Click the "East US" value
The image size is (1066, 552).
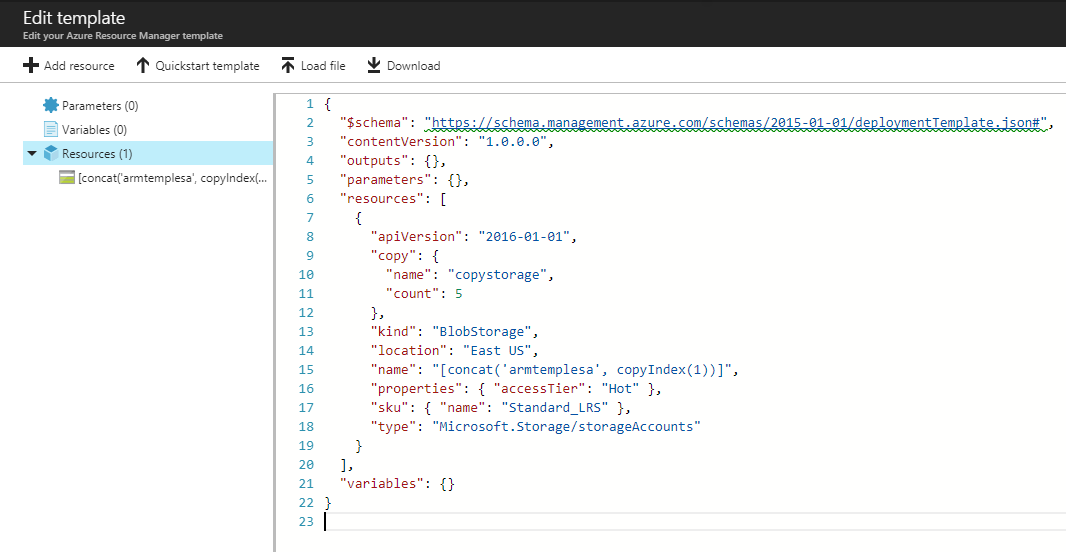click(497, 351)
